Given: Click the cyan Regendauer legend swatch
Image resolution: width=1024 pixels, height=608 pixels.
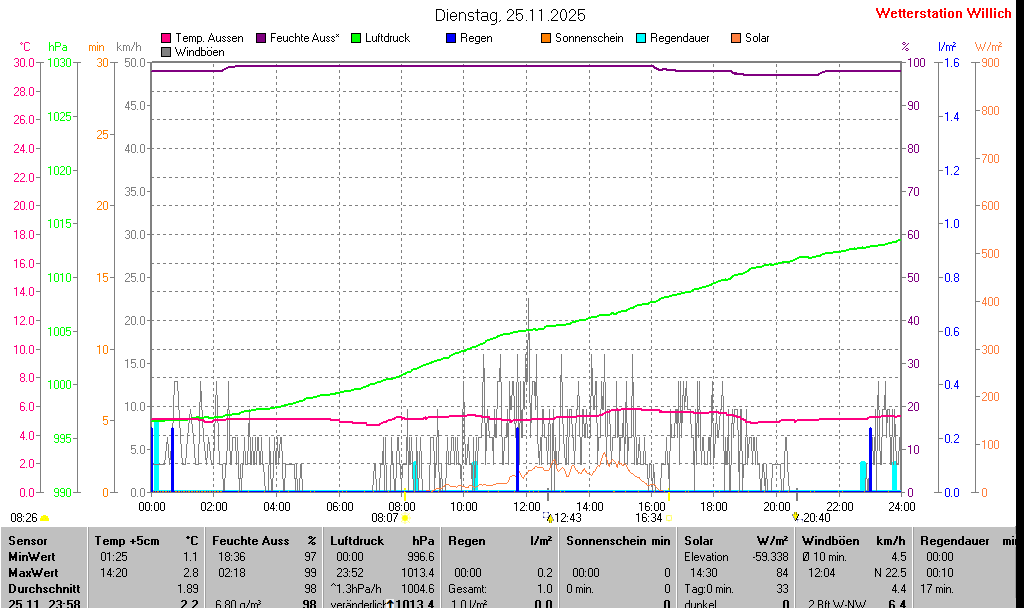Looking at the screenshot, I should [x=641, y=38].
